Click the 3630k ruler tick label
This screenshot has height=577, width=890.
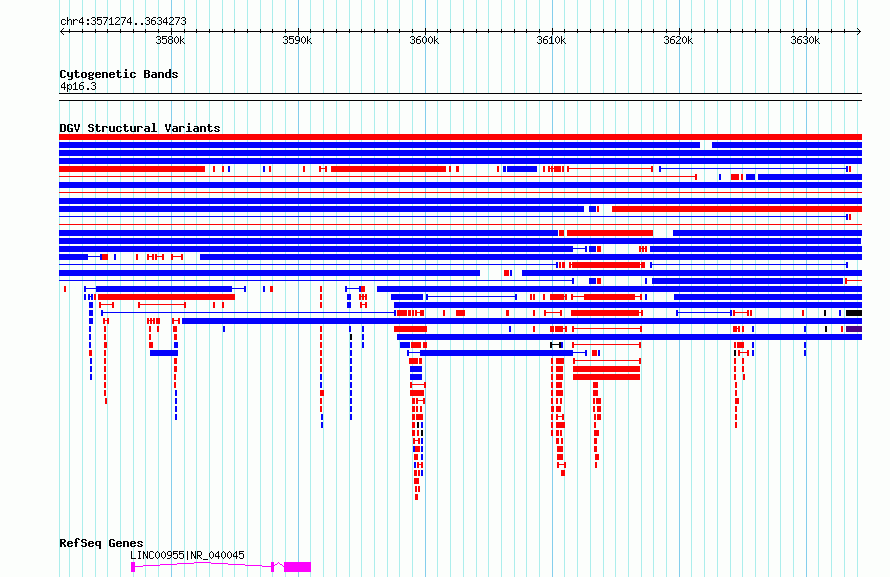click(x=805, y=41)
